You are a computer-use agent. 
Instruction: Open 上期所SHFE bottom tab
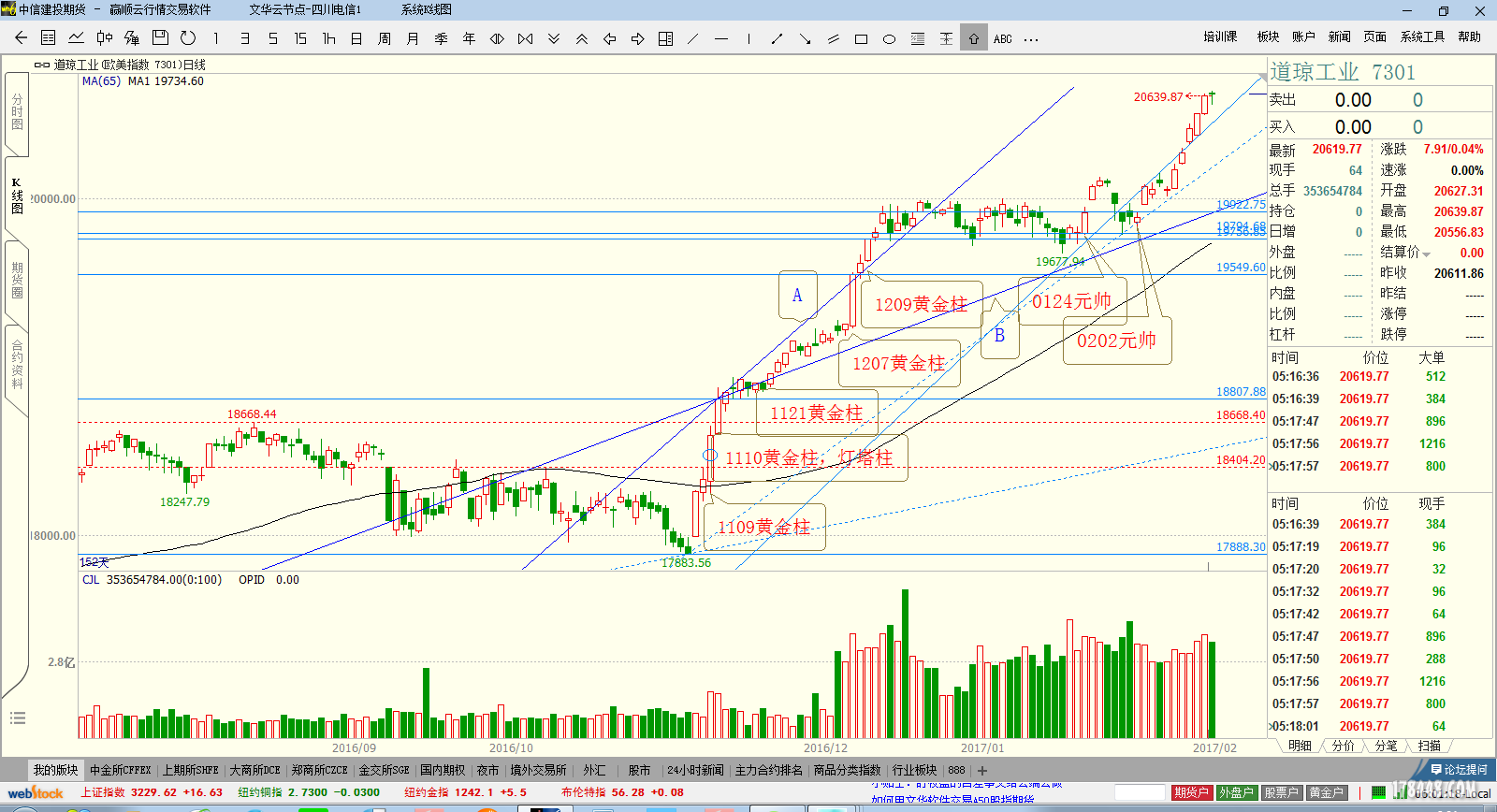click(x=190, y=770)
